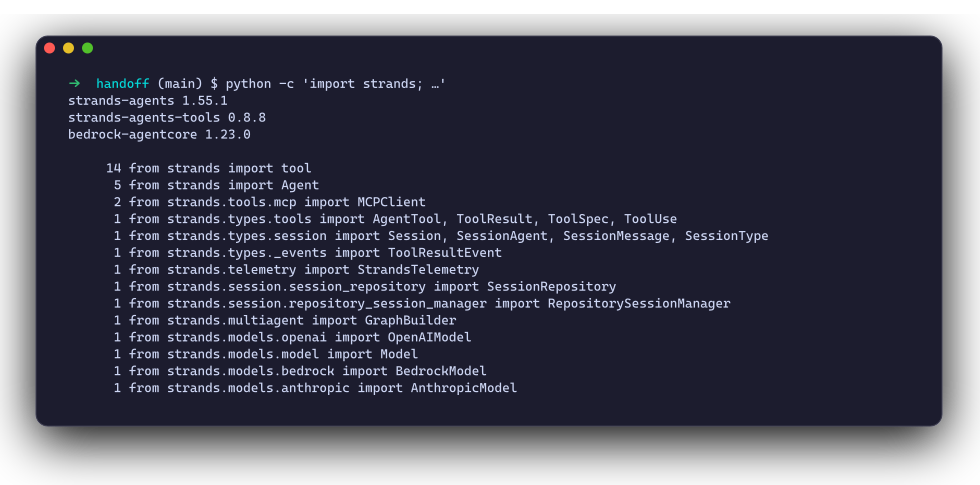Click the 'strands-agents 1.55.1' version line
This screenshot has width=980, height=485.
pyautogui.click(x=148, y=101)
